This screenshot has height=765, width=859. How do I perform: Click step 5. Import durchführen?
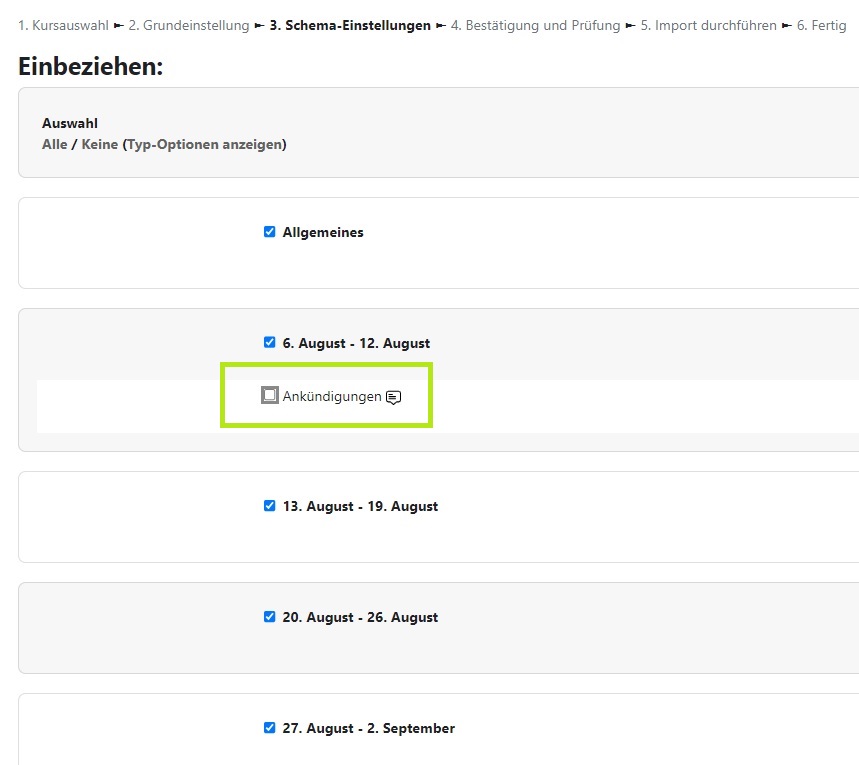click(x=708, y=25)
